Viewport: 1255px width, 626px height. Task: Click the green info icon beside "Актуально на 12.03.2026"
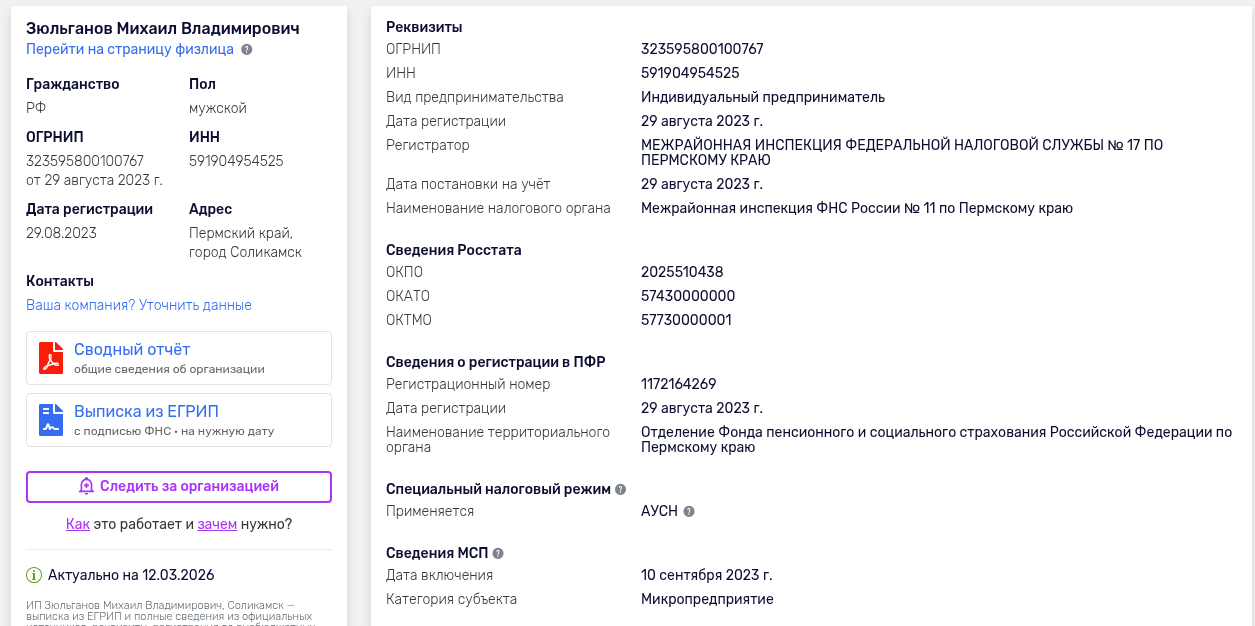[34, 575]
